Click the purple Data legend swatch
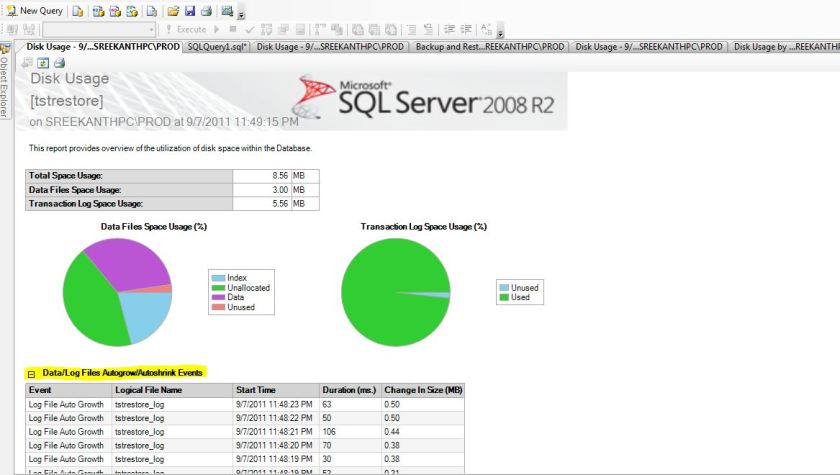Image resolution: width=840 pixels, height=475 pixels. click(219, 298)
